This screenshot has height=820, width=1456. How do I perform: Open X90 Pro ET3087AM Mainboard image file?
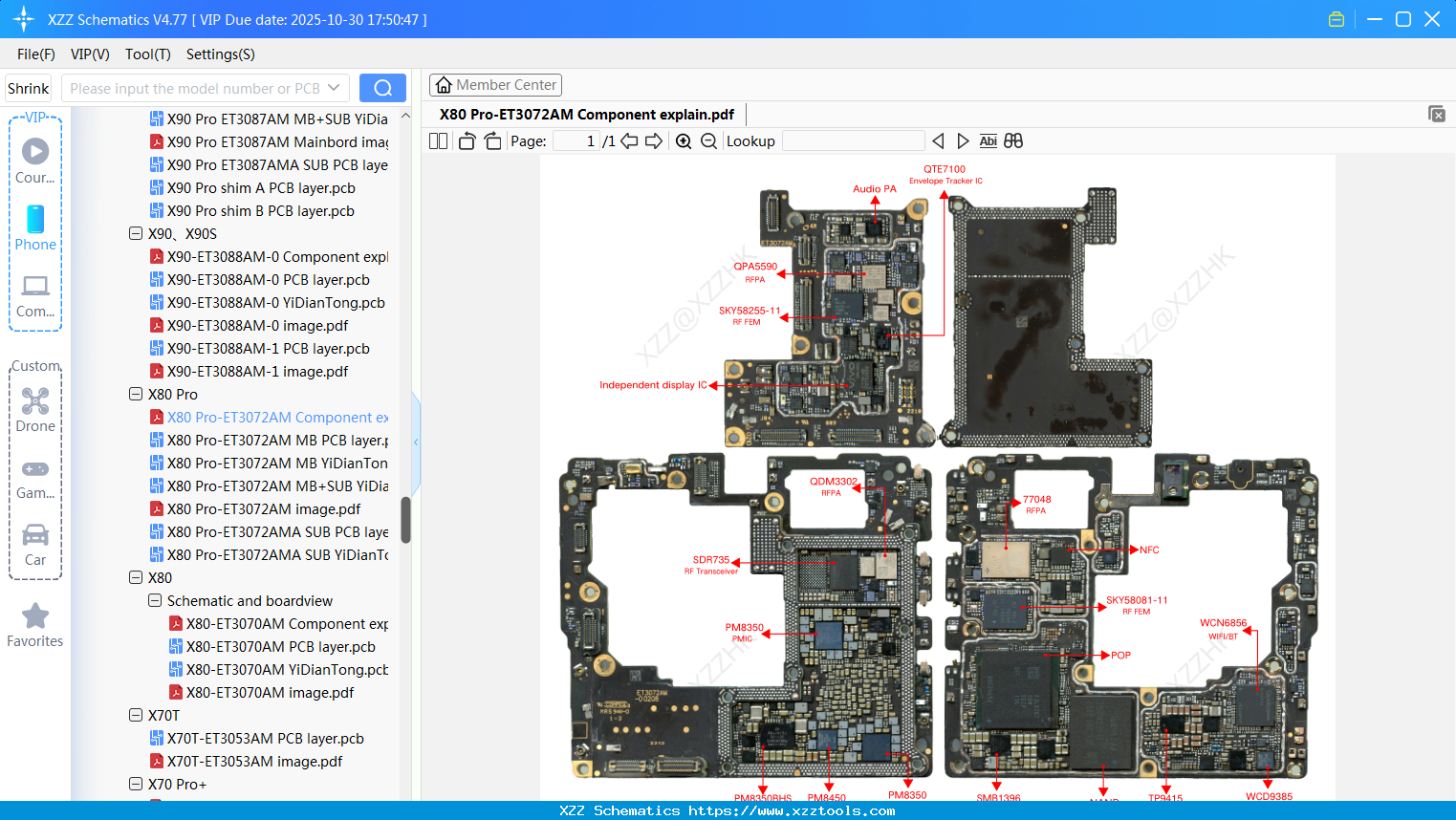[x=269, y=141]
